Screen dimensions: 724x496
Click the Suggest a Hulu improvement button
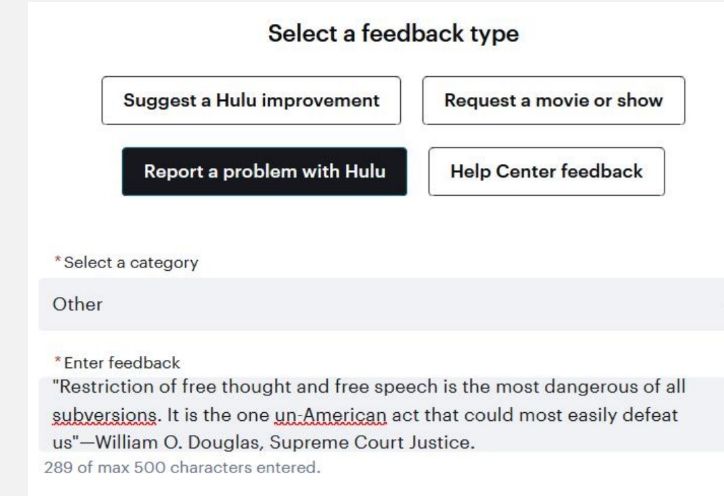click(x=251, y=100)
